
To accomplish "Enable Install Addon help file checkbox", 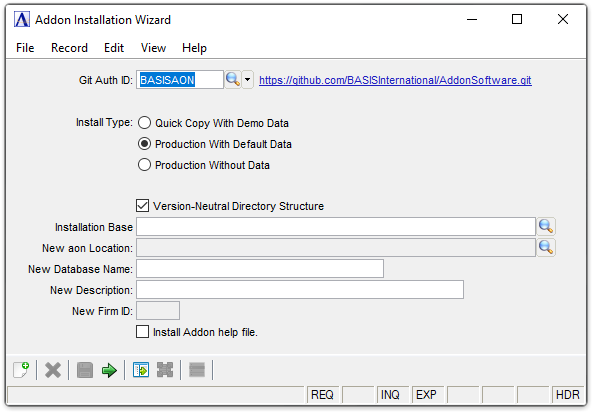I will [x=143, y=331].
